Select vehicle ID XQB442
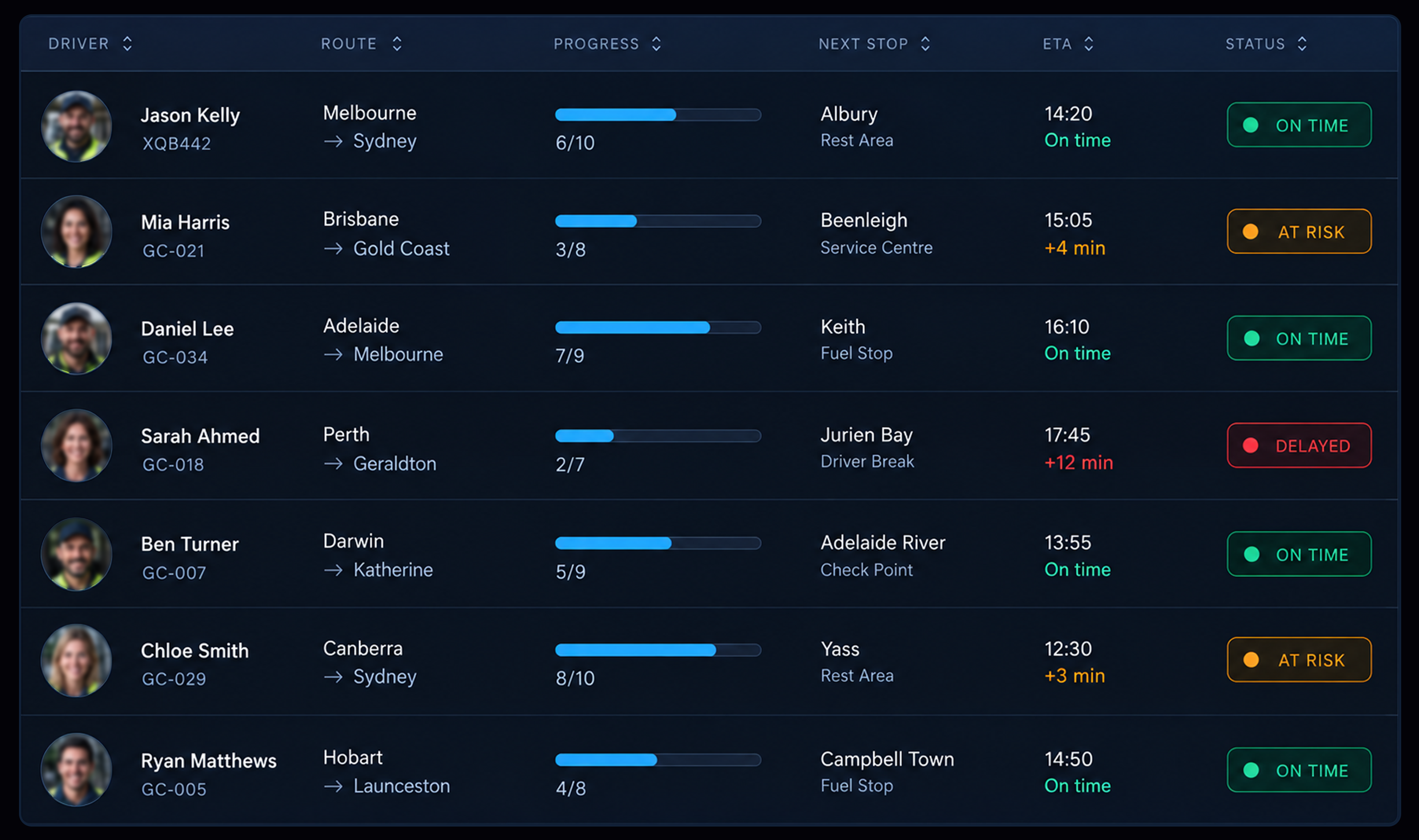 (177, 144)
